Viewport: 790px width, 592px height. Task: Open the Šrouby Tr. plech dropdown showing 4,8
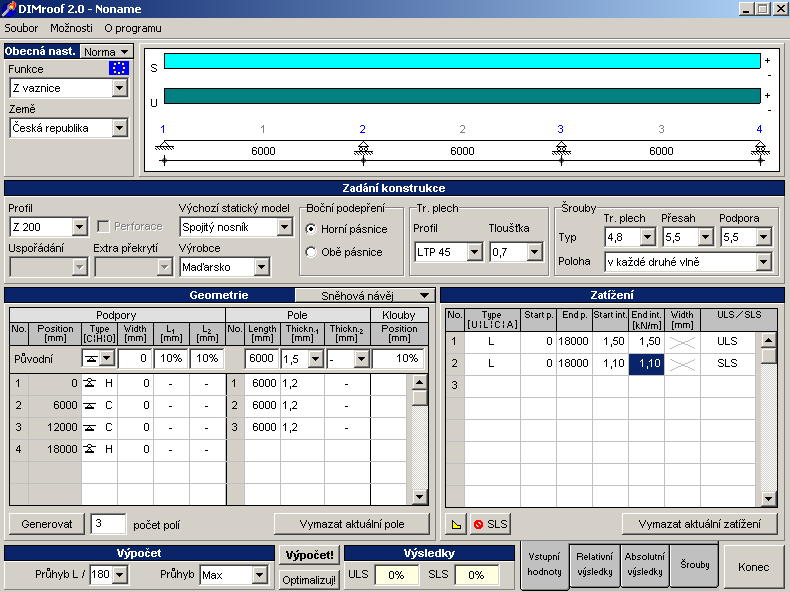coord(648,237)
